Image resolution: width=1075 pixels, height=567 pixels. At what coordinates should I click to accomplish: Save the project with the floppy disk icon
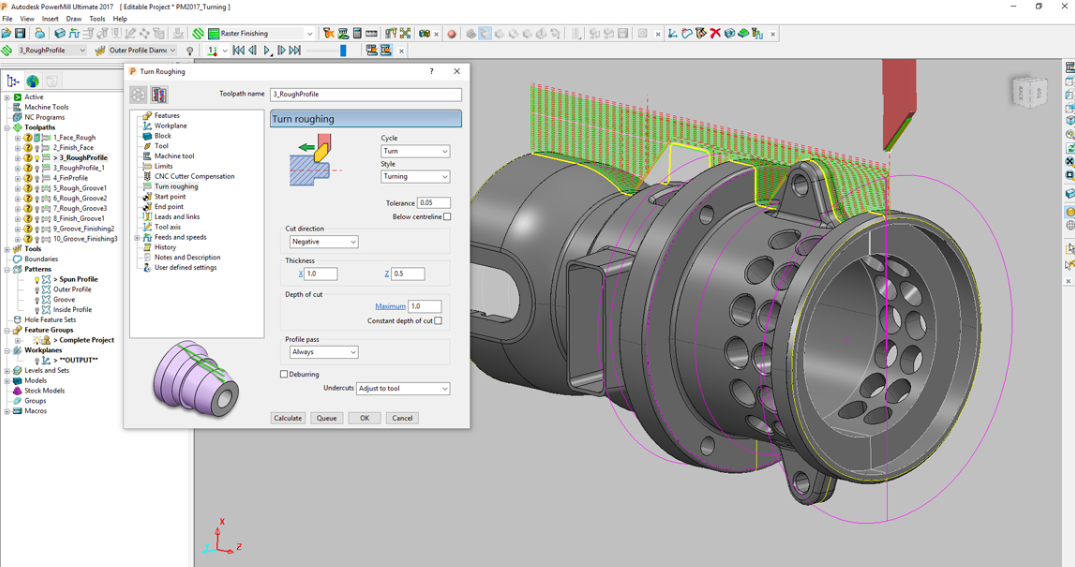pos(20,33)
